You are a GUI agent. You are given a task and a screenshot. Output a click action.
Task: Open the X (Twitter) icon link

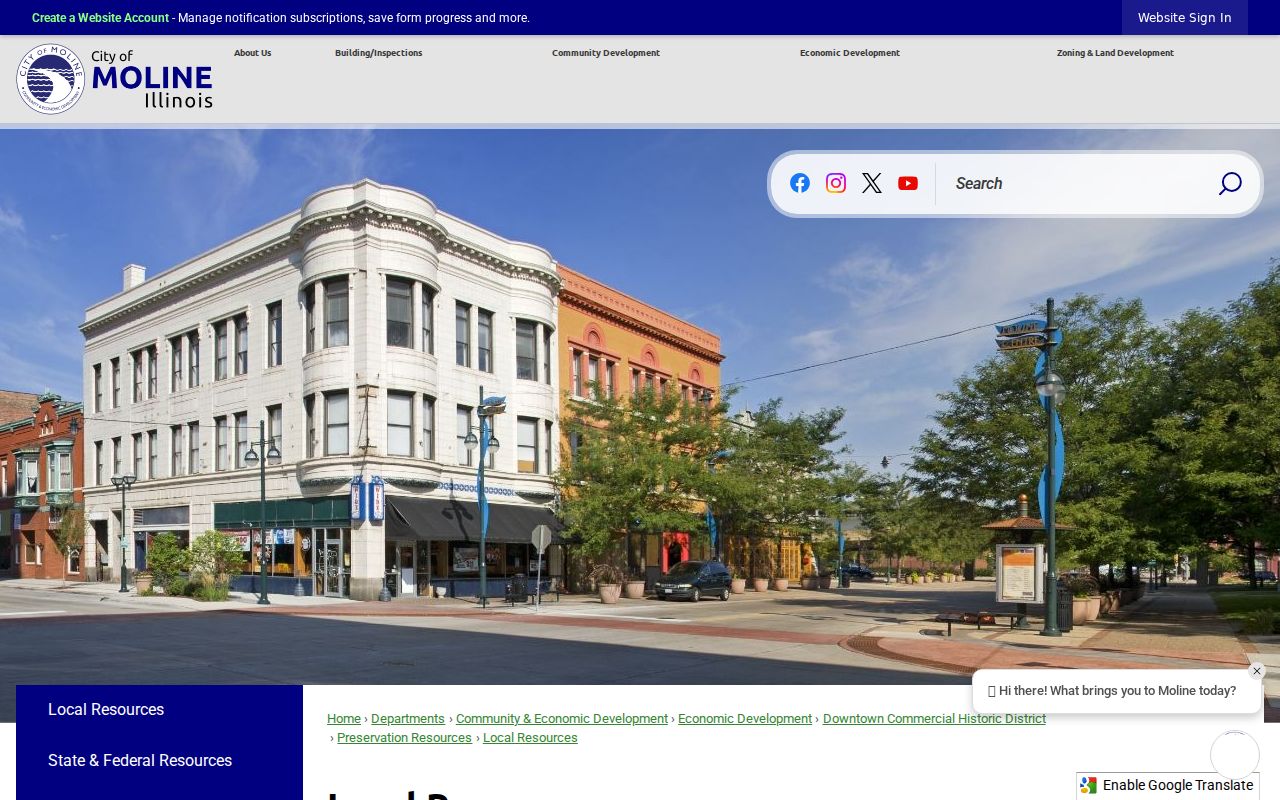pyautogui.click(x=872, y=183)
